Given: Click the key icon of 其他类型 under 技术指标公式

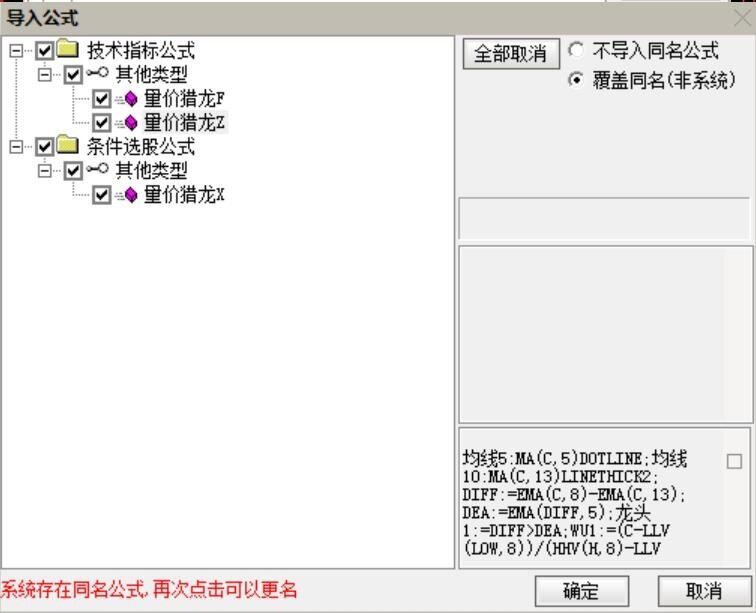Looking at the screenshot, I should coord(98,73).
